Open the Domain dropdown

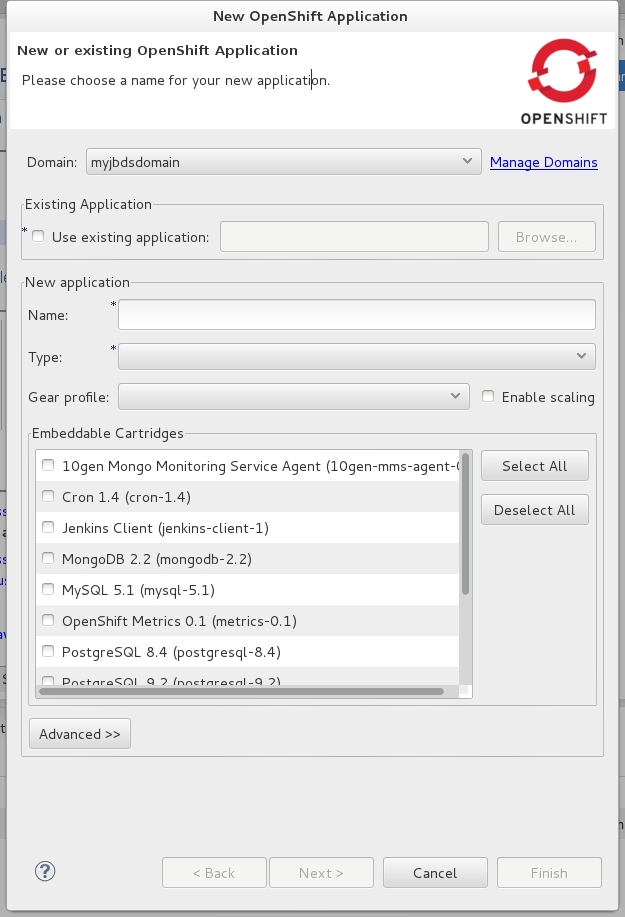click(x=284, y=162)
